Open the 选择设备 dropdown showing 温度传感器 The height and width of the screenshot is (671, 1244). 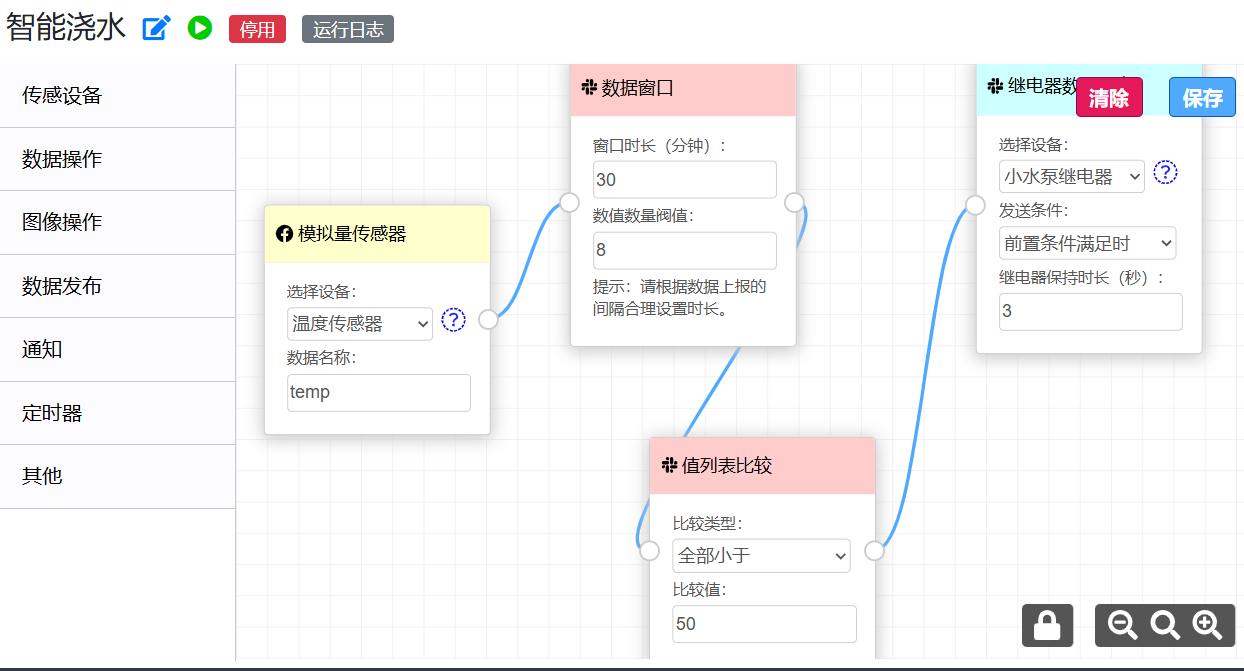click(x=360, y=323)
